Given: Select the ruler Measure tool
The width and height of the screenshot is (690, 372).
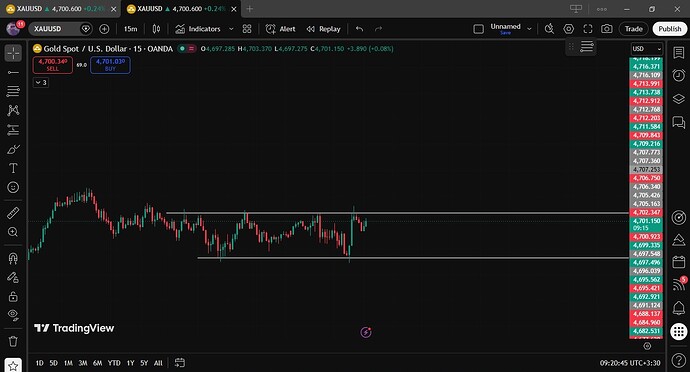Looking at the screenshot, I should pyautogui.click(x=13, y=213).
